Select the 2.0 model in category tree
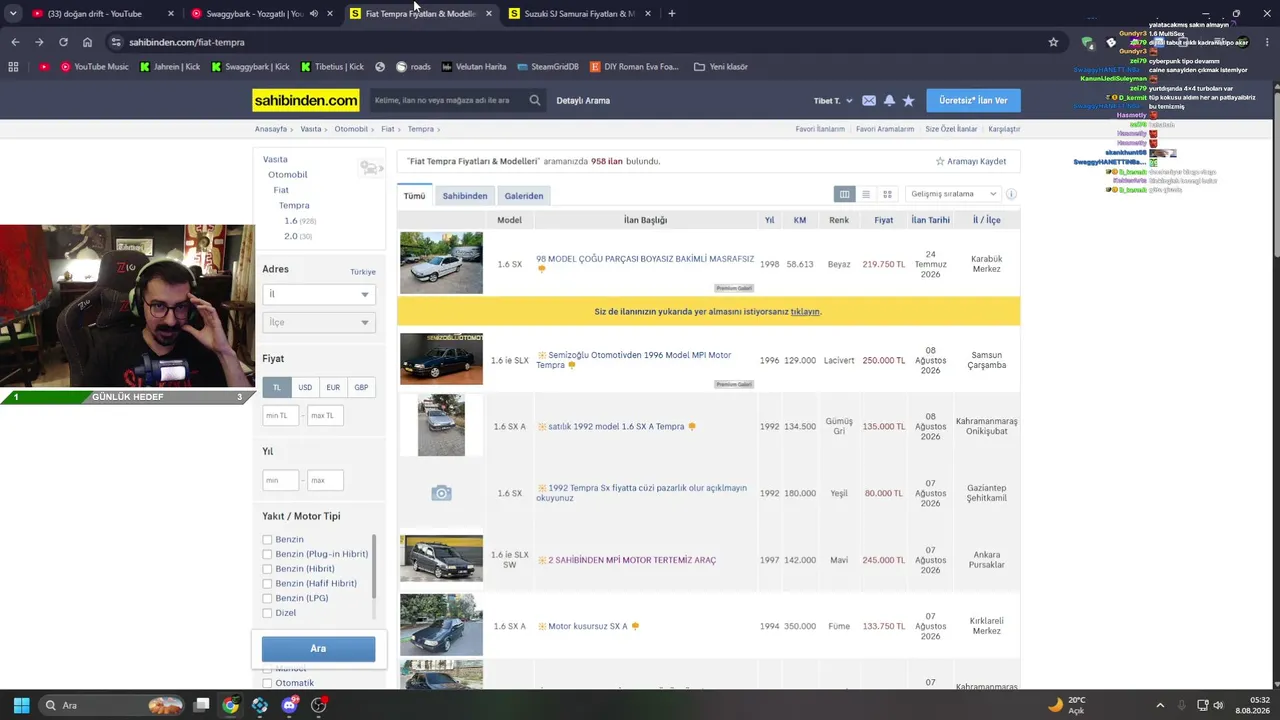The height and width of the screenshot is (720, 1280). (x=291, y=236)
